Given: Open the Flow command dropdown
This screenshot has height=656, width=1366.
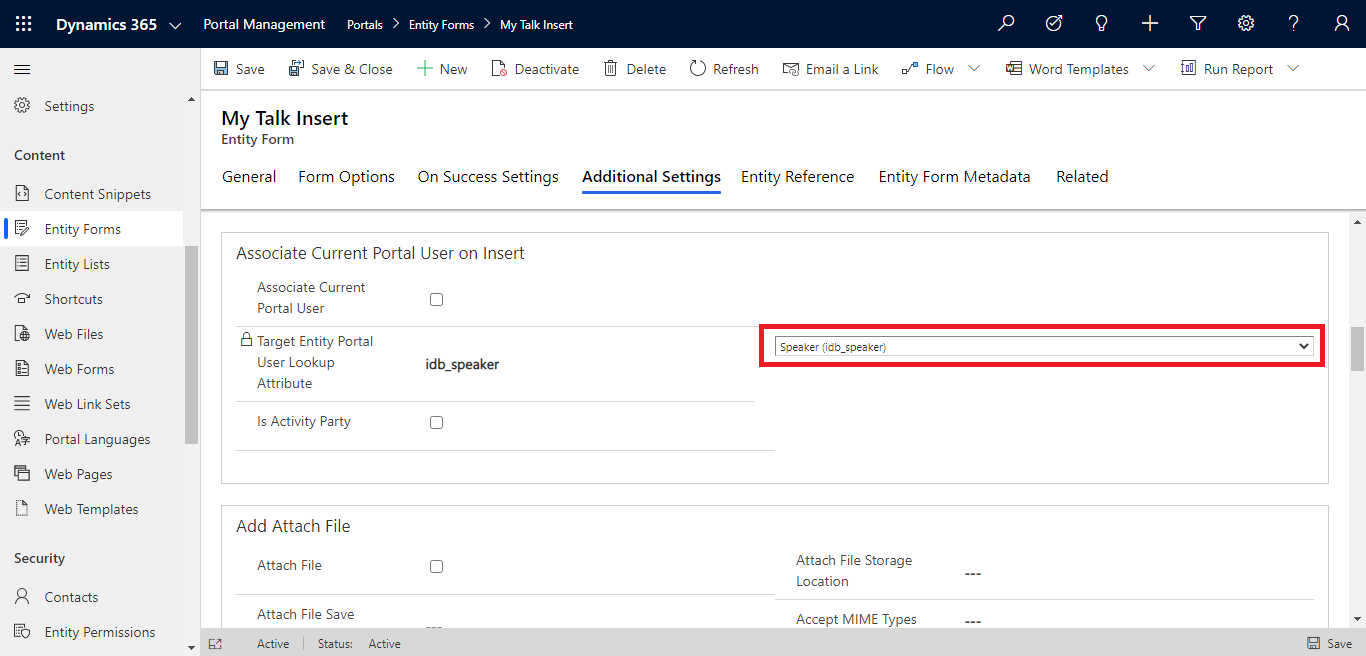Looking at the screenshot, I should pos(974,69).
